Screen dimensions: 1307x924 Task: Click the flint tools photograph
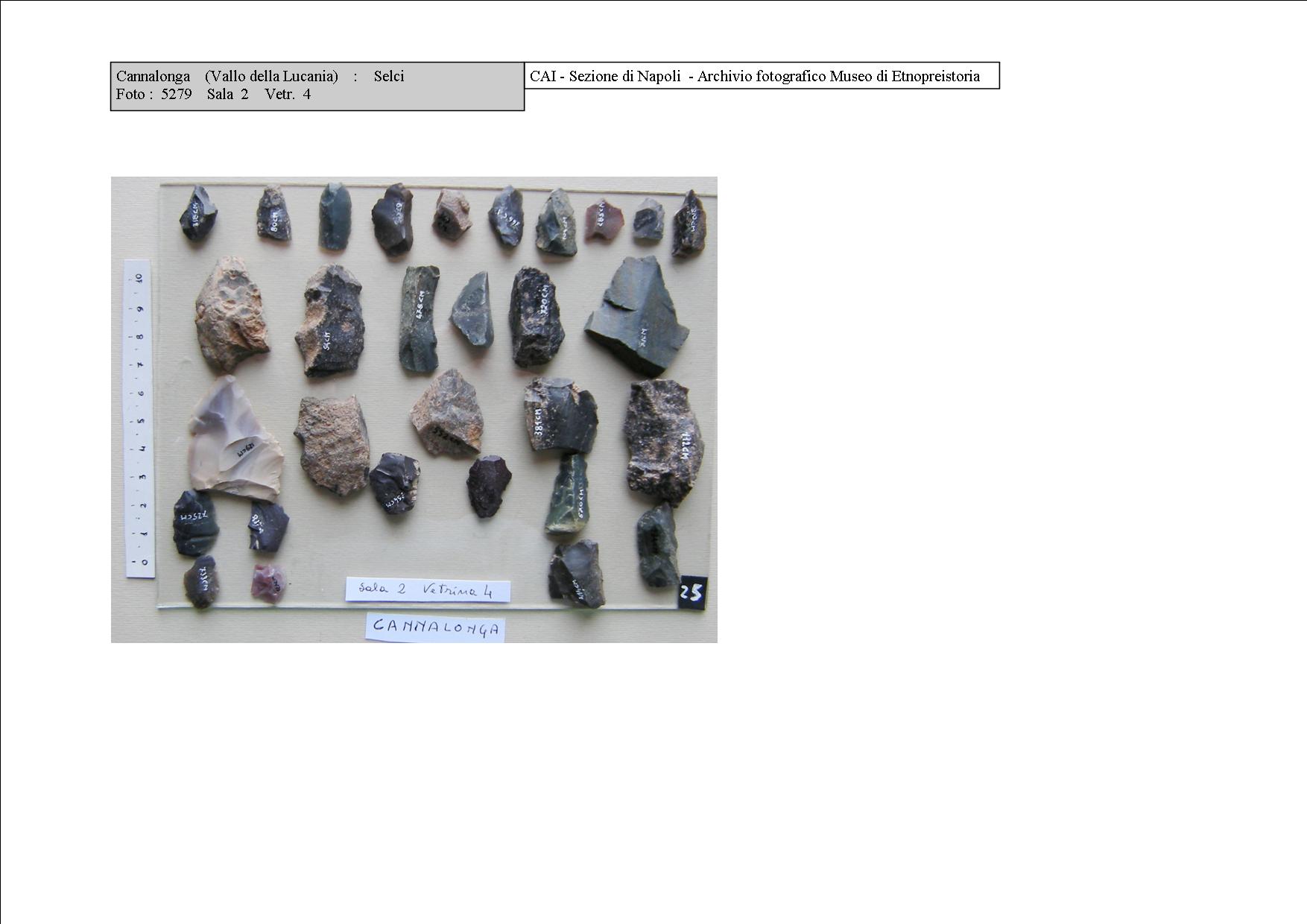[414, 409]
